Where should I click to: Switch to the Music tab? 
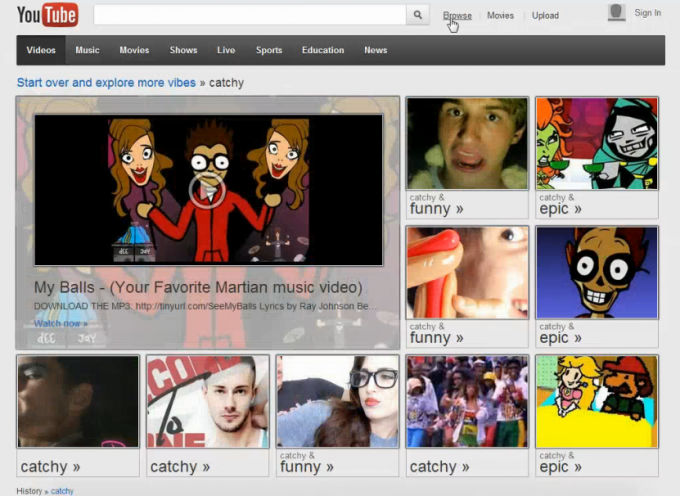87,50
